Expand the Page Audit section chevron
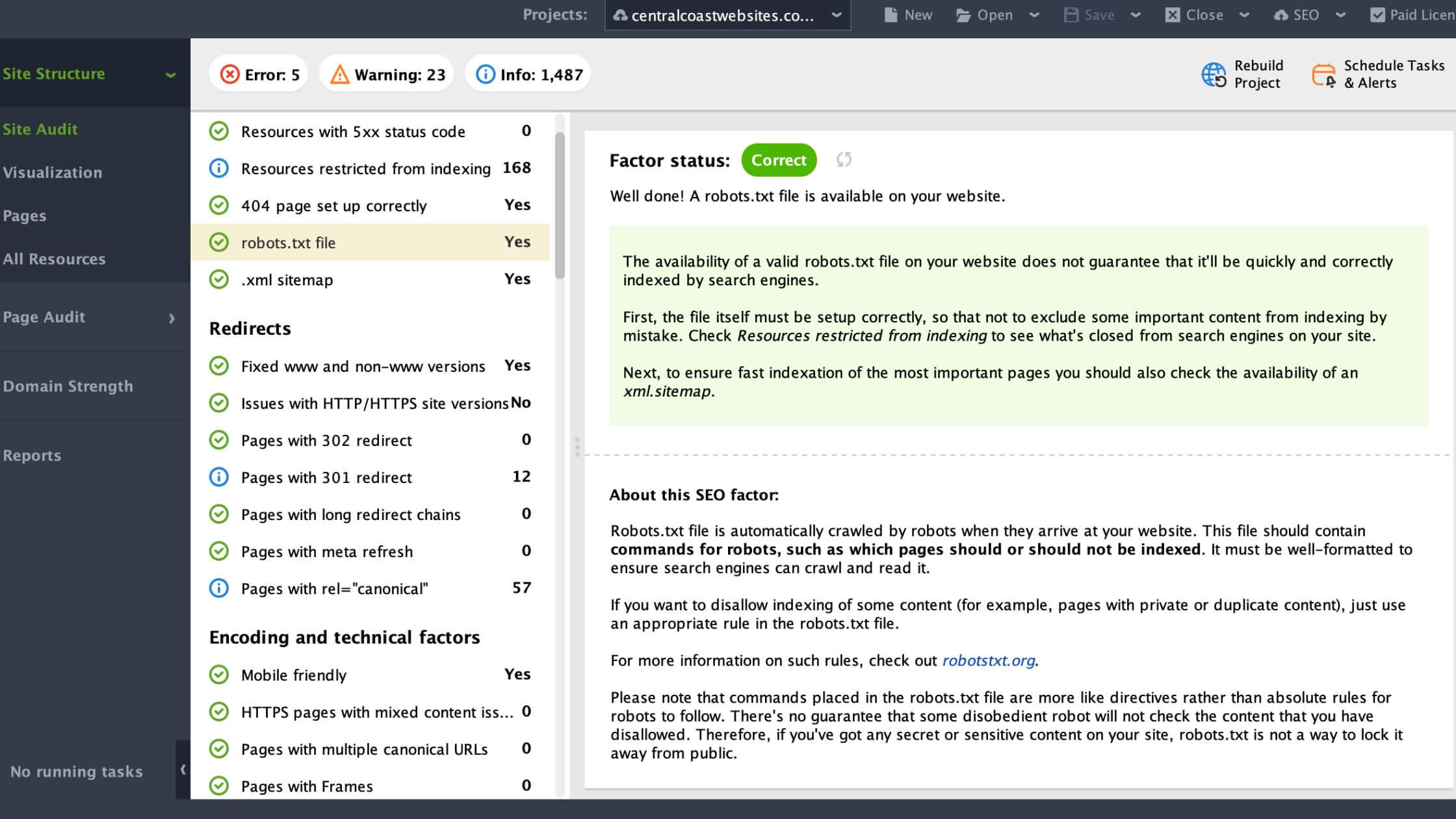 (172, 318)
